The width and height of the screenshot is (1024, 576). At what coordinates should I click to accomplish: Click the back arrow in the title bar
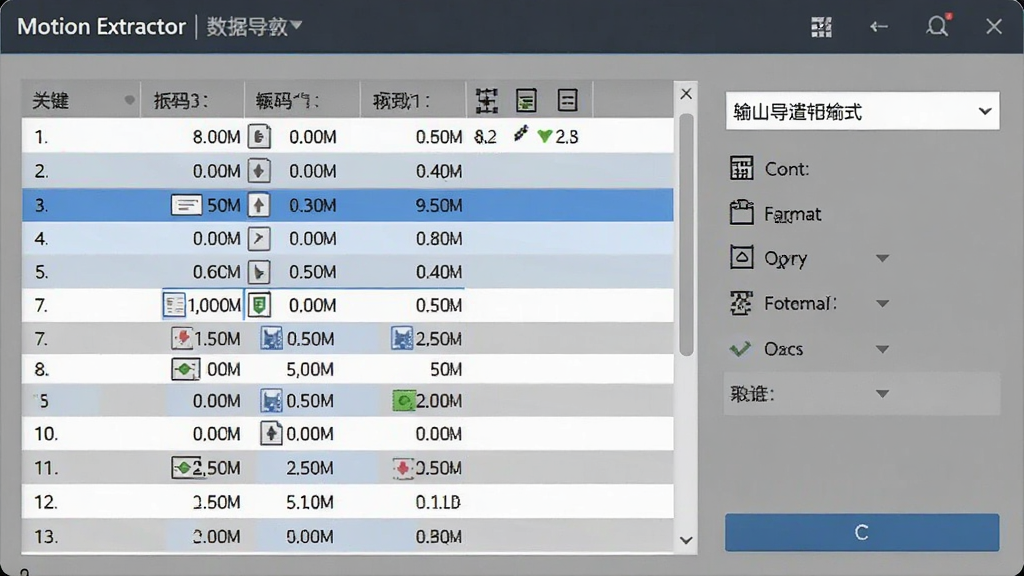click(x=878, y=27)
